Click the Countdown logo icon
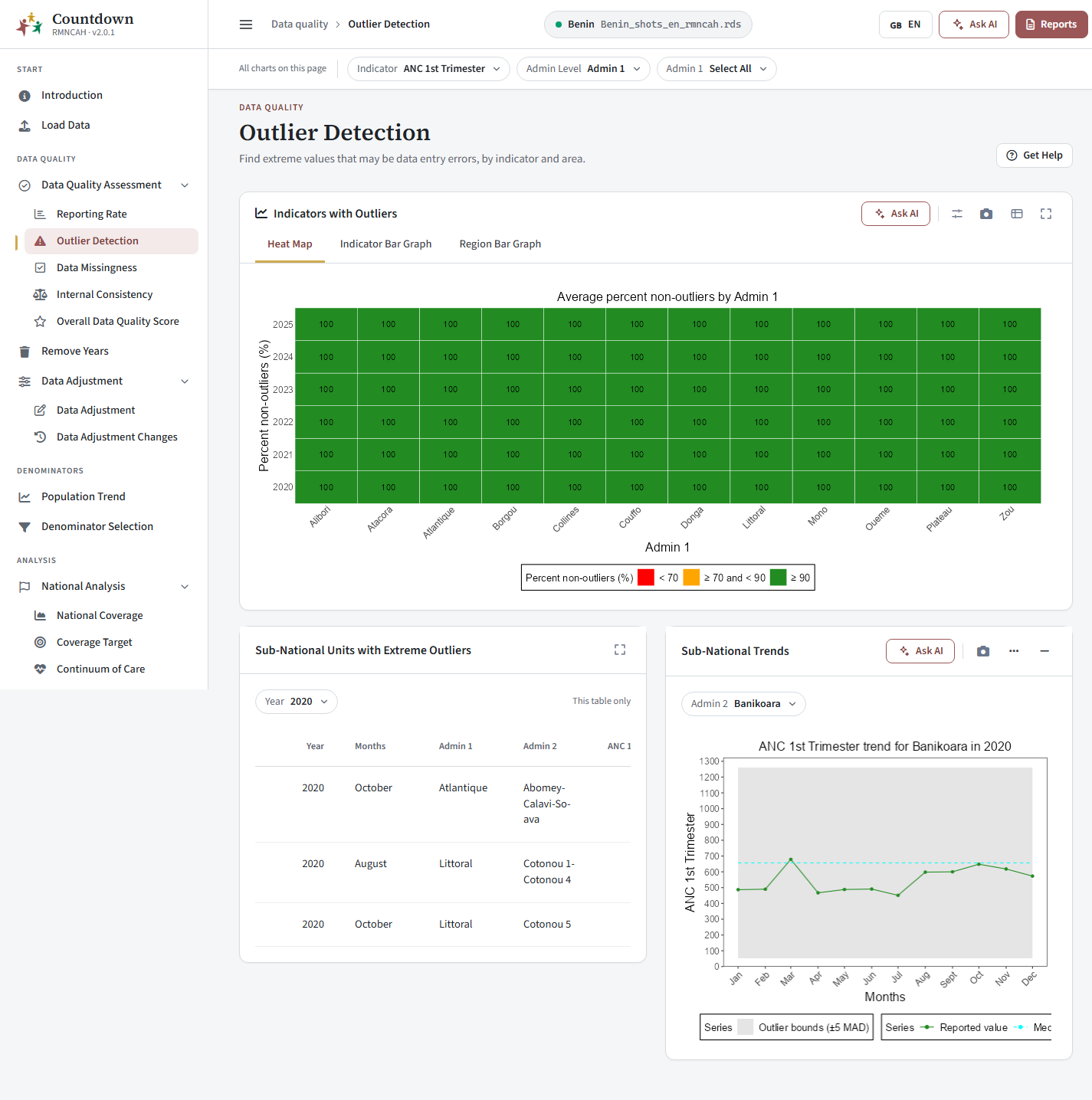1092x1100 pixels. pyautogui.click(x=30, y=24)
